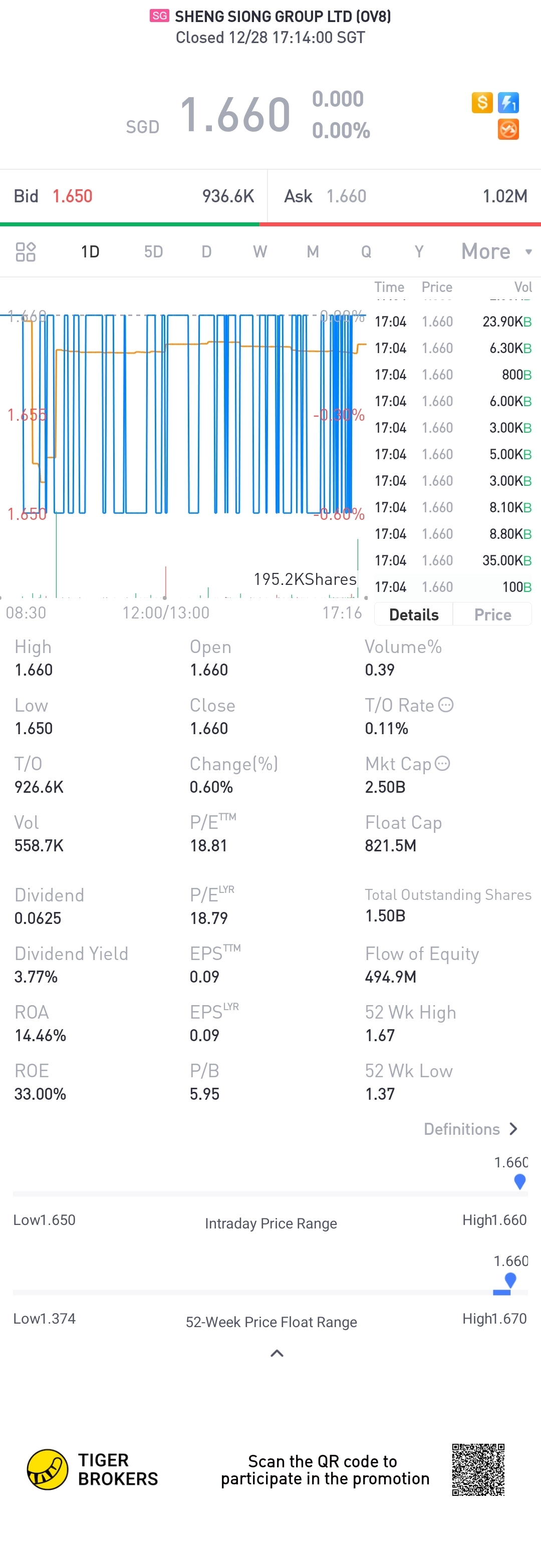Image resolution: width=541 pixels, height=1568 pixels.
Task: Switch to the 5D chart tab
Action: tap(153, 251)
